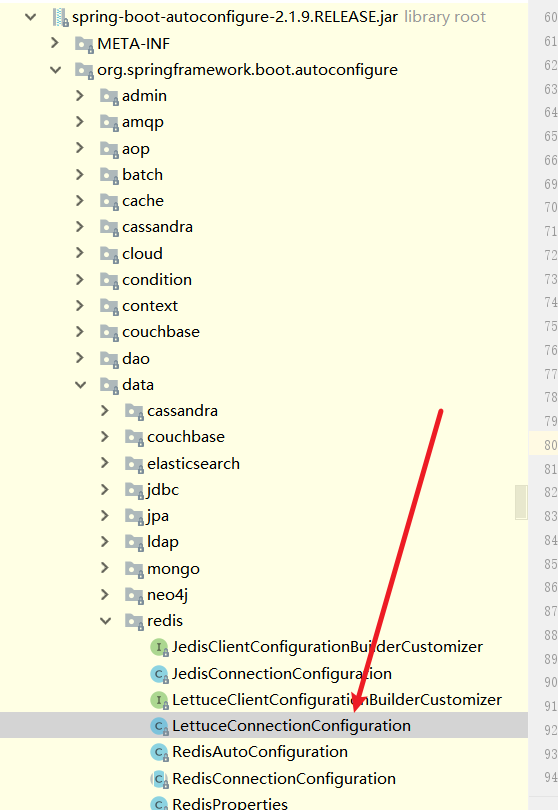Collapse the data package node
Screen dimensions: 558x810
pyautogui.click(x=81, y=385)
